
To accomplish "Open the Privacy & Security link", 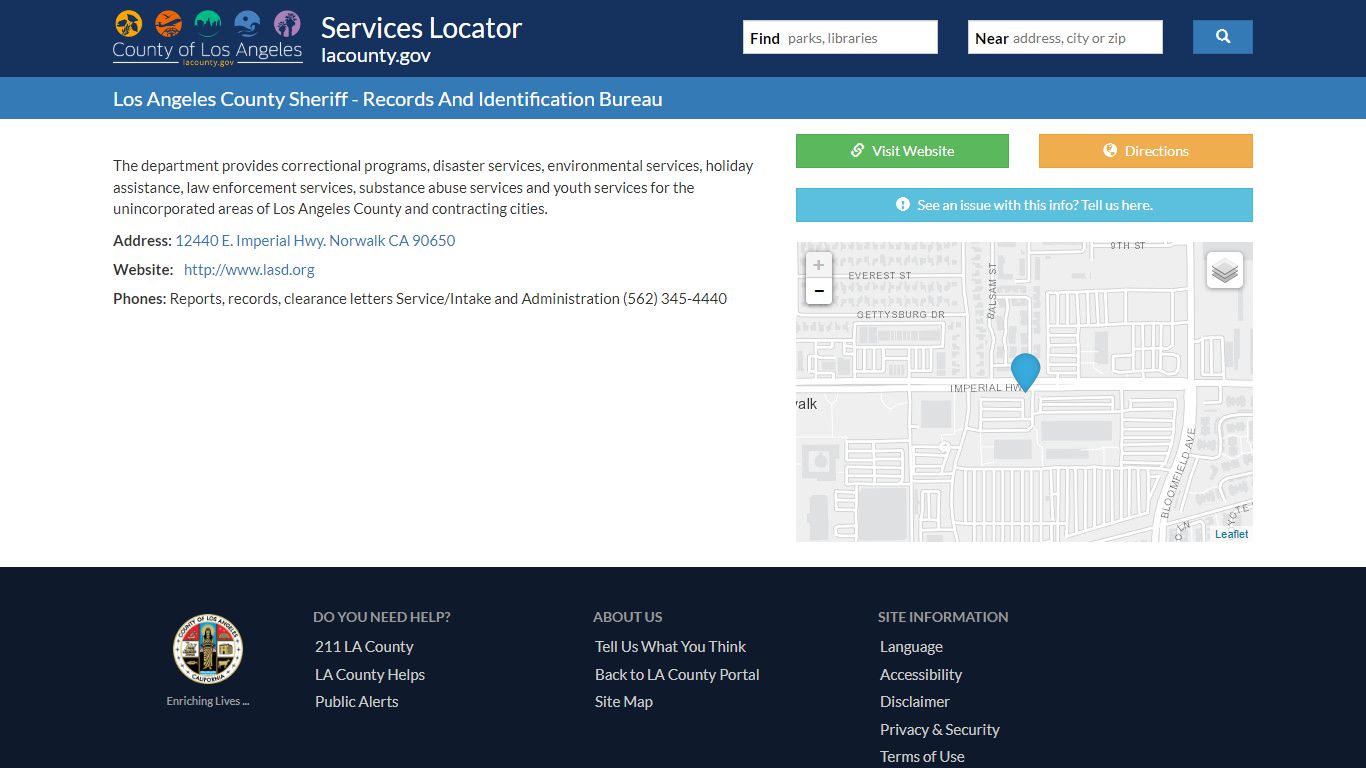I will click(940, 730).
